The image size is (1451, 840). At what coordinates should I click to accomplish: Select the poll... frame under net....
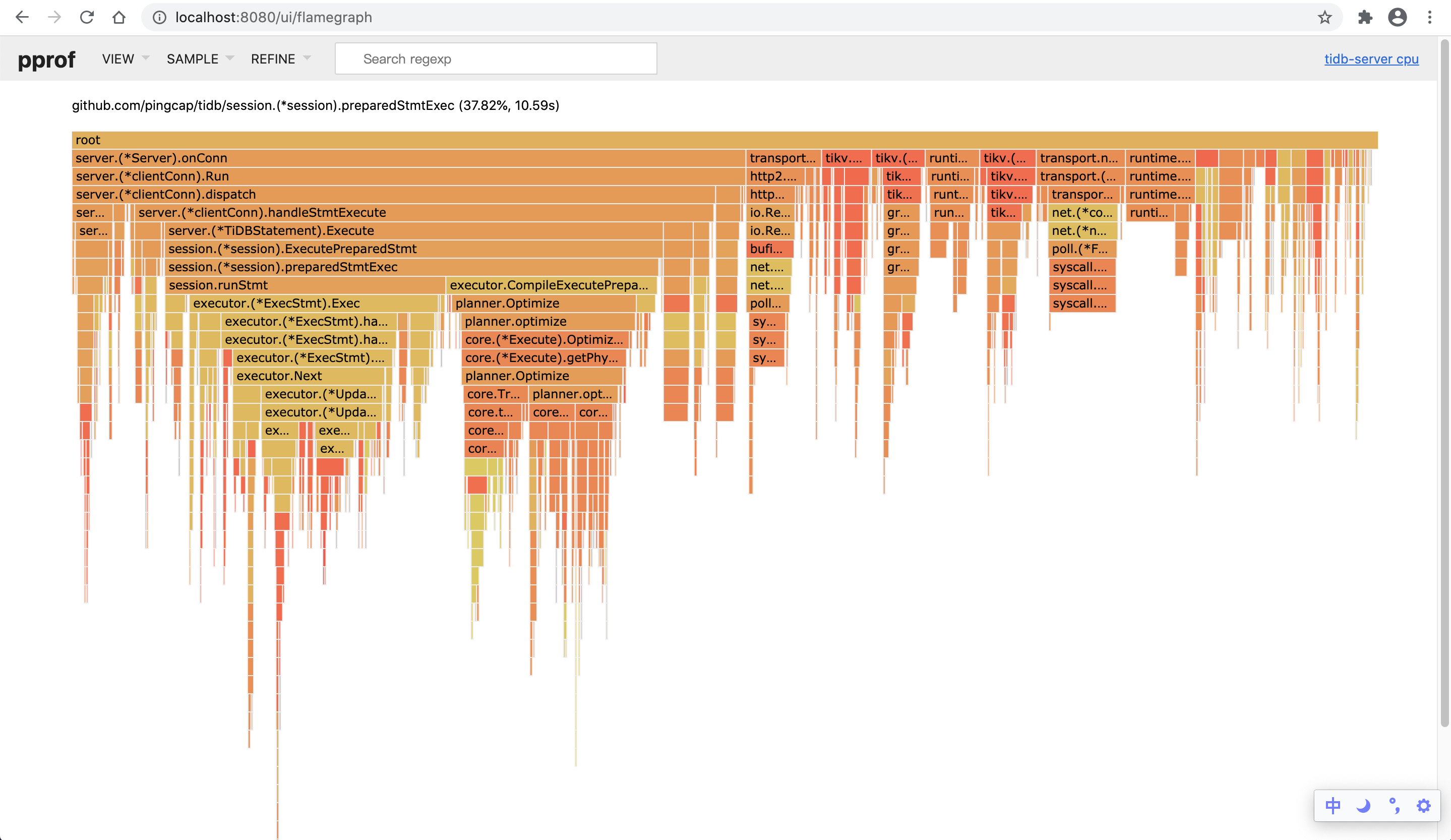[768, 303]
